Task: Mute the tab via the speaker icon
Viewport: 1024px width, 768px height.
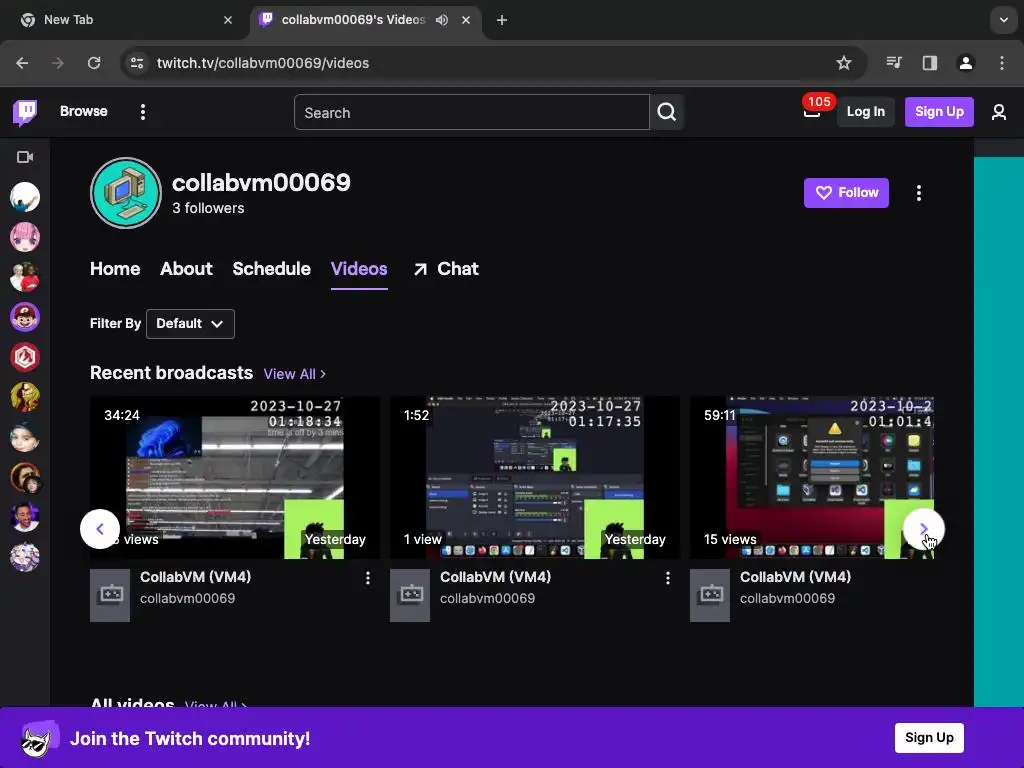Action: pyautogui.click(x=442, y=20)
